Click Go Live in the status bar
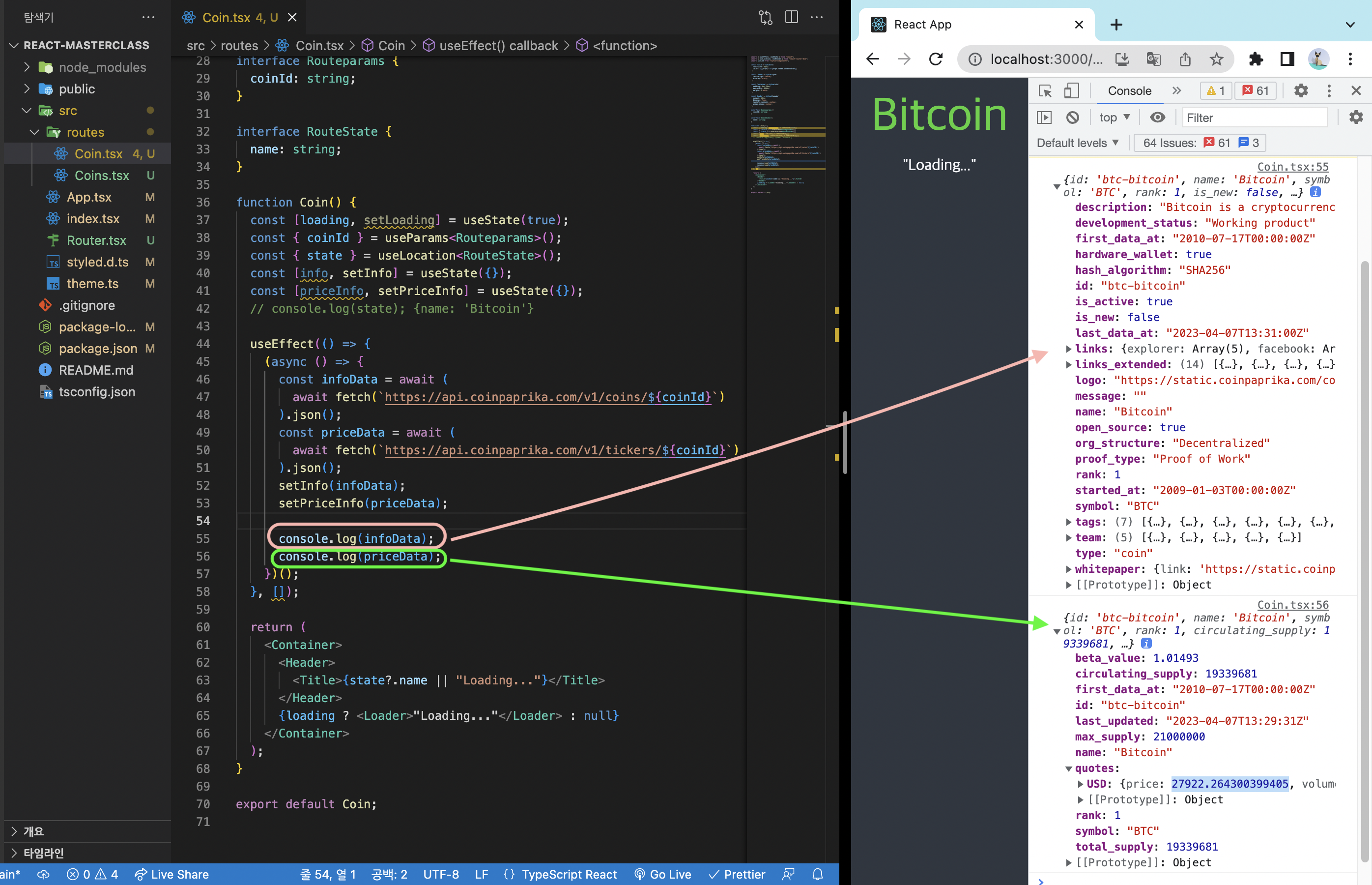 (x=663, y=874)
